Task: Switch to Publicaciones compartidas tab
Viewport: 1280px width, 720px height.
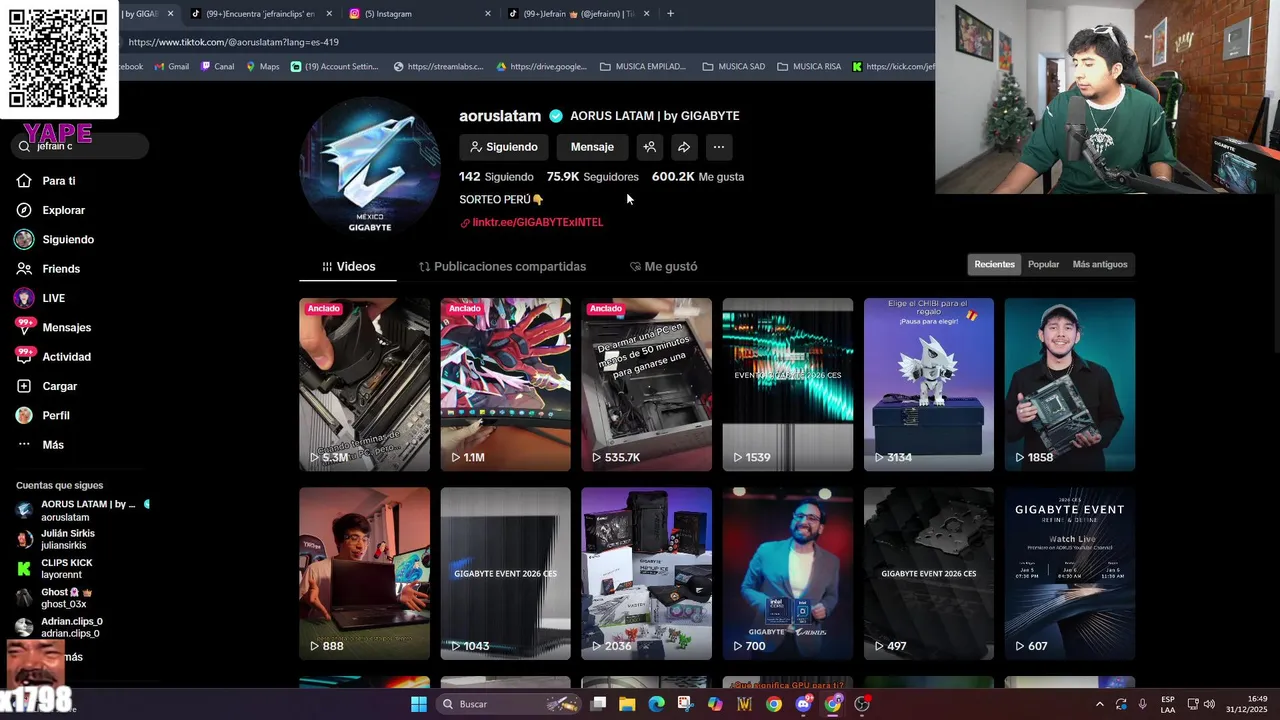Action: point(502,267)
